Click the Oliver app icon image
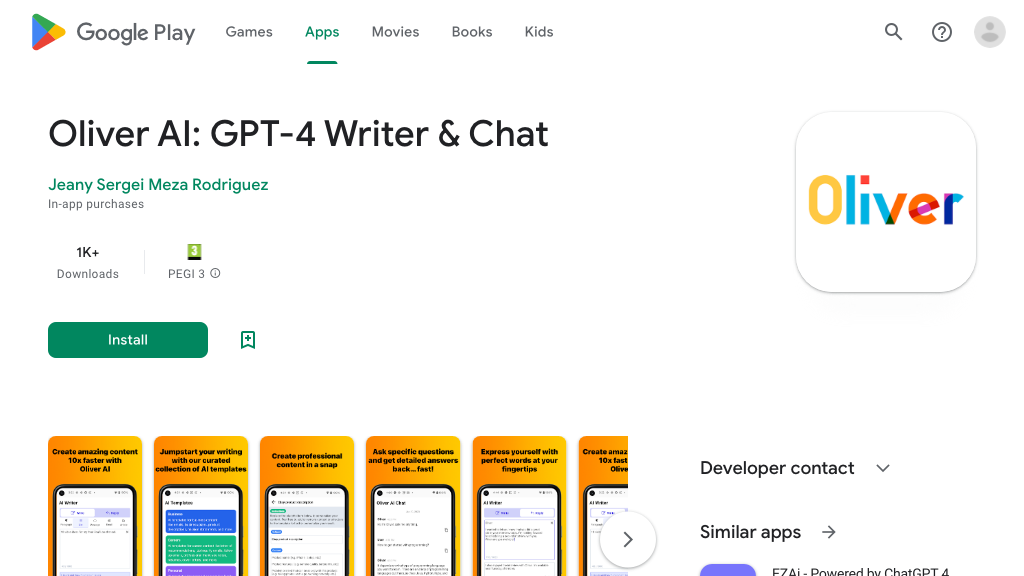 tap(885, 201)
